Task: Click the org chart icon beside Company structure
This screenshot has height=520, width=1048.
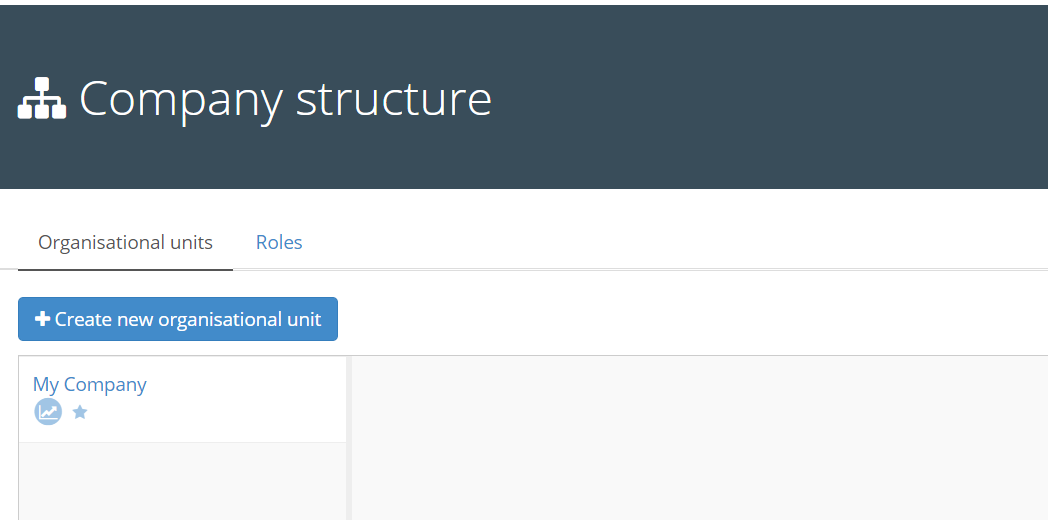Action: [x=42, y=98]
